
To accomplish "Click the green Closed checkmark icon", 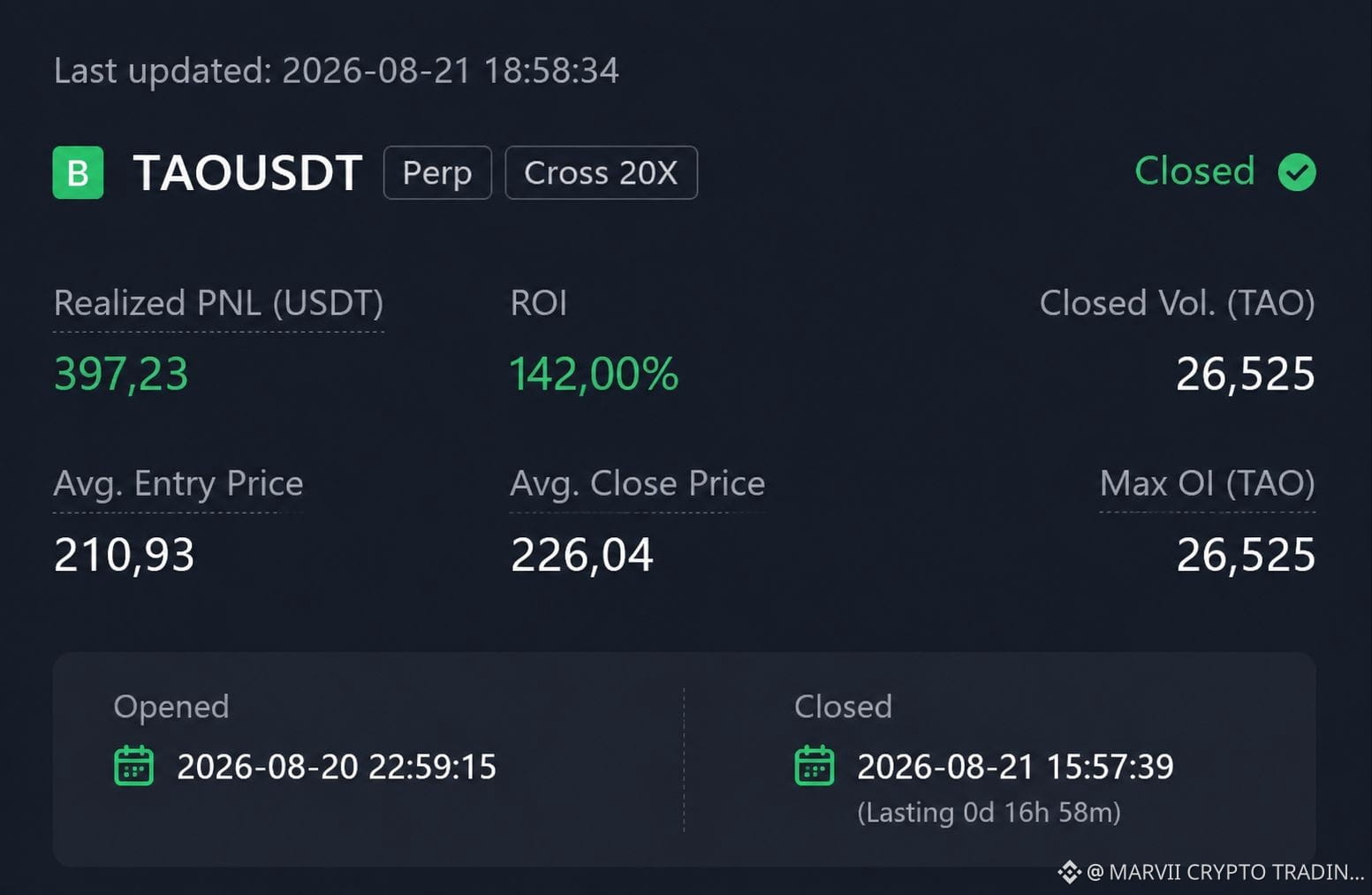I will (x=1297, y=172).
